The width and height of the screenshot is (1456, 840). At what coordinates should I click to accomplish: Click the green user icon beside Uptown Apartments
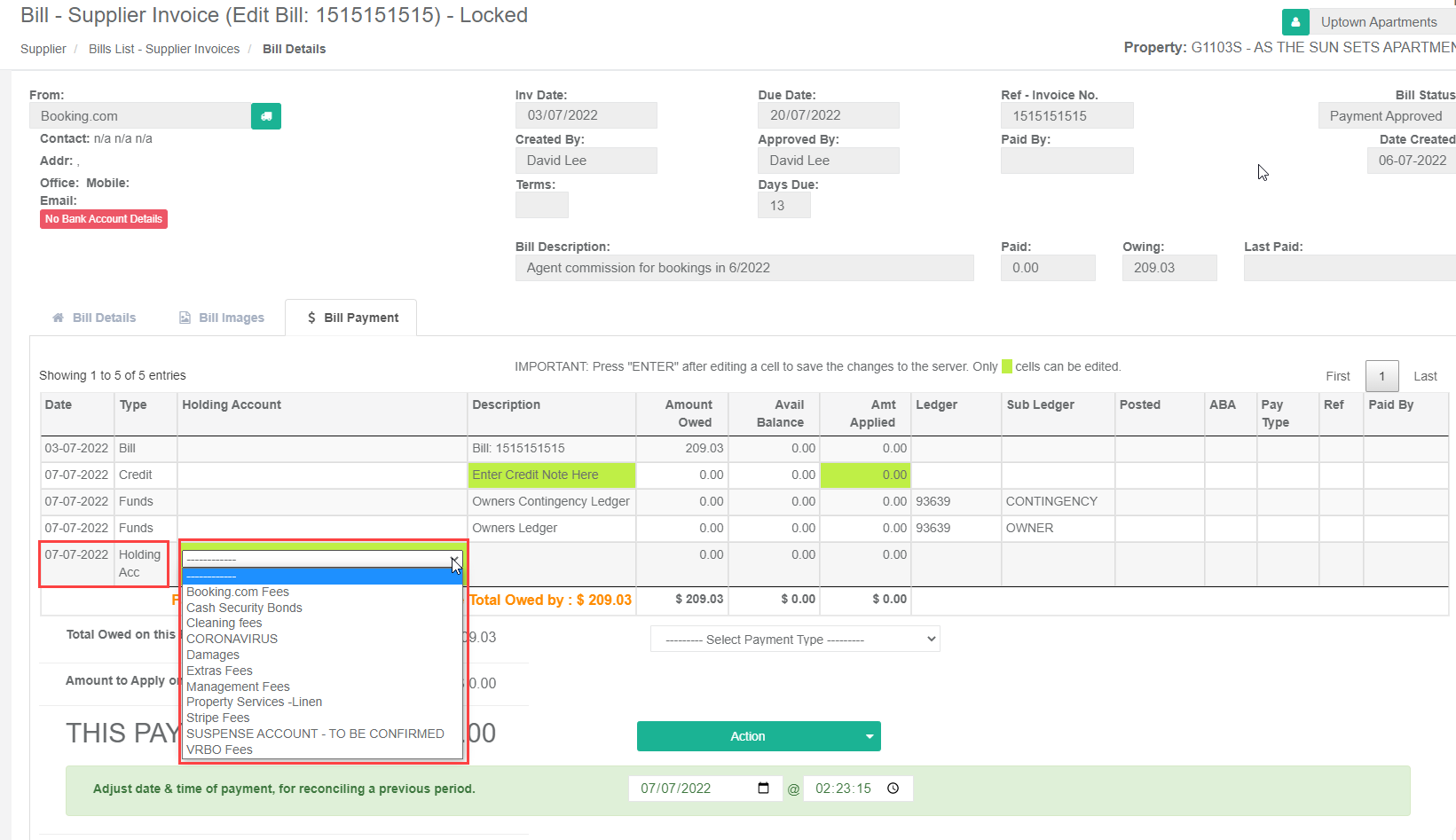(1295, 22)
